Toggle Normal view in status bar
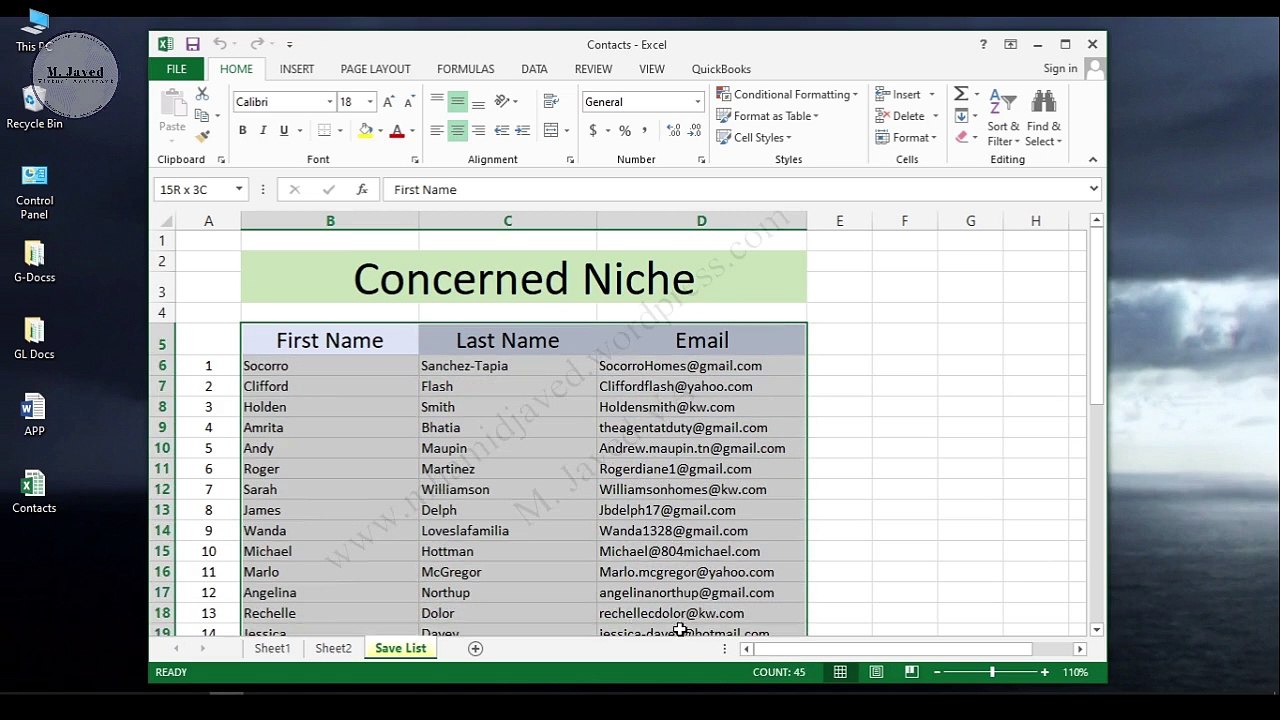 (x=840, y=672)
